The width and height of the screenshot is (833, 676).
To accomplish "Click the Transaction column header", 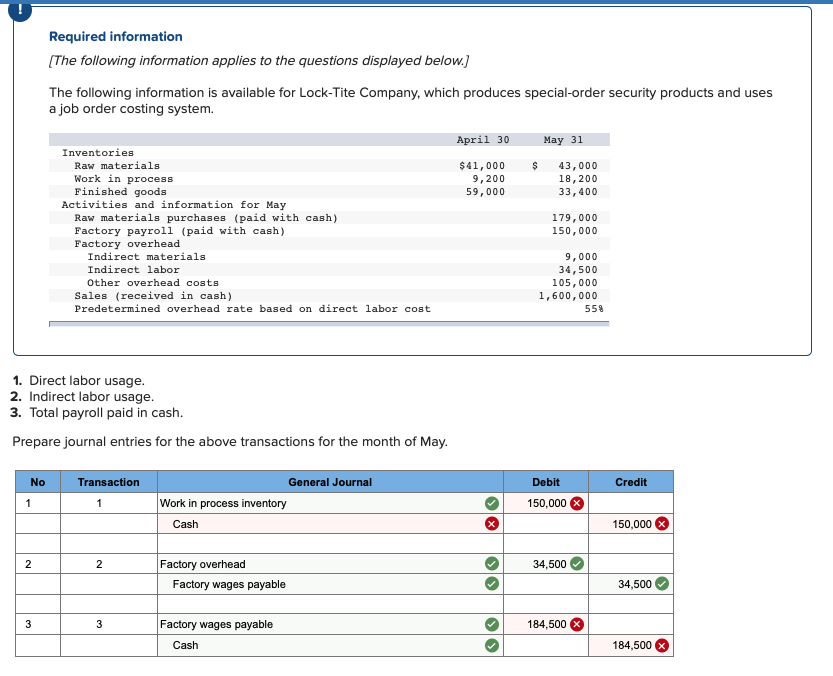I will [108, 482].
